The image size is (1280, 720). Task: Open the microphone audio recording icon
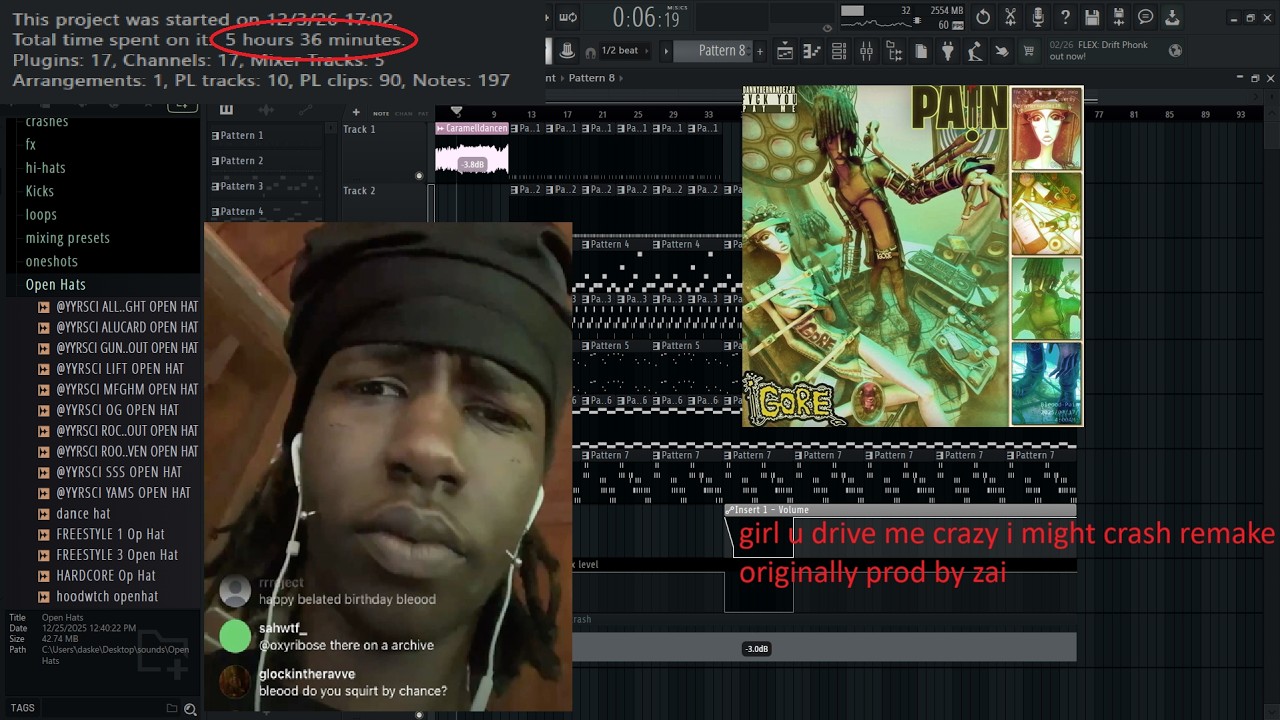tap(1038, 17)
